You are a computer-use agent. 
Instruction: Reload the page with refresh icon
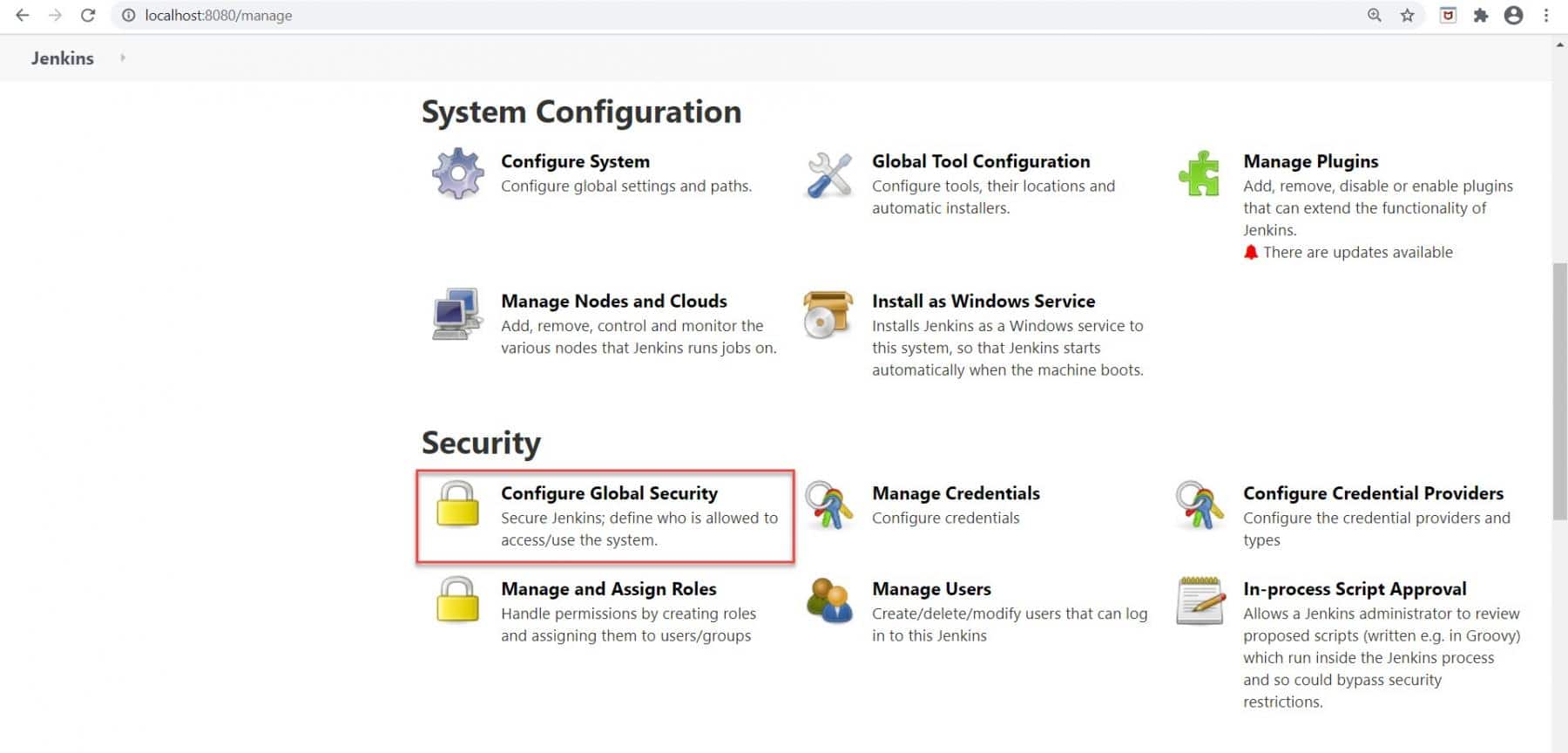coord(88,15)
